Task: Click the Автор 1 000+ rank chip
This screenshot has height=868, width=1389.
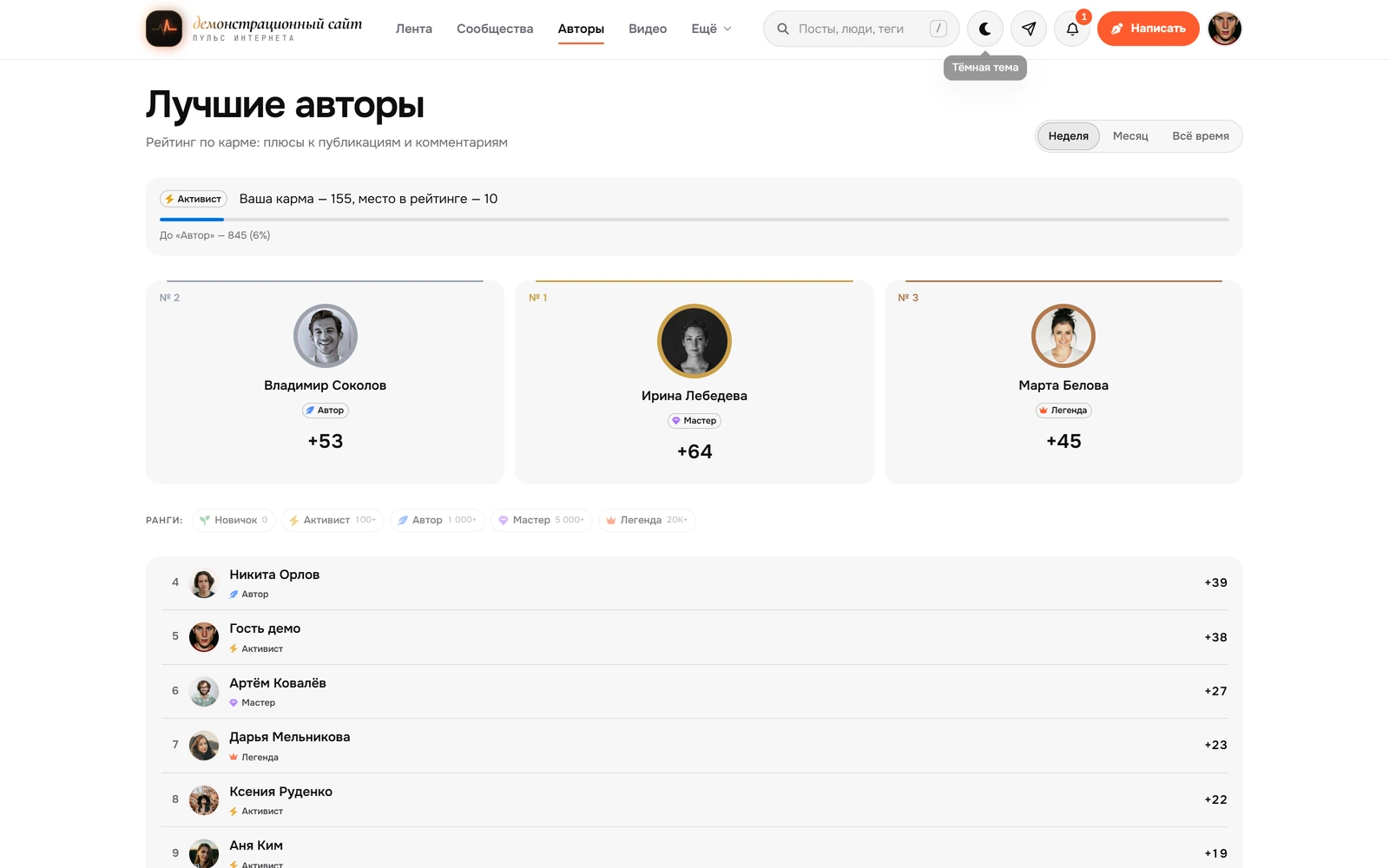Action: coord(438,520)
